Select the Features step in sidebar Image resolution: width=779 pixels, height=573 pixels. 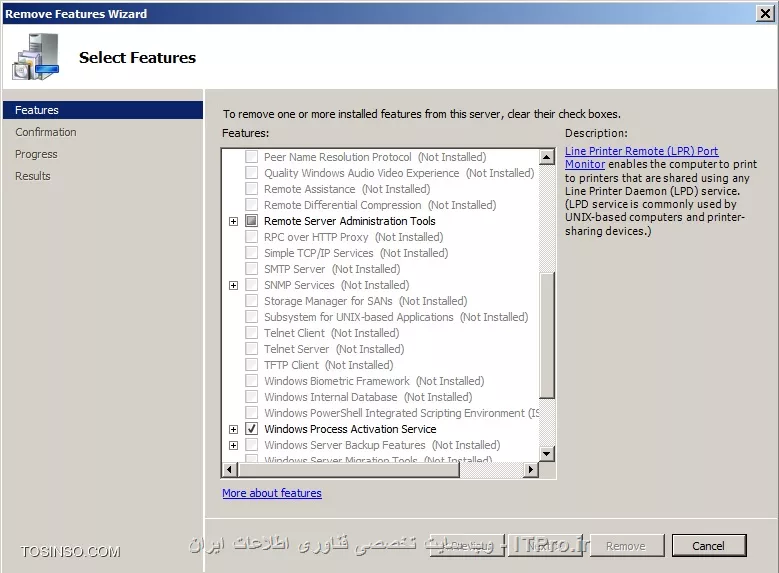(103, 110)
